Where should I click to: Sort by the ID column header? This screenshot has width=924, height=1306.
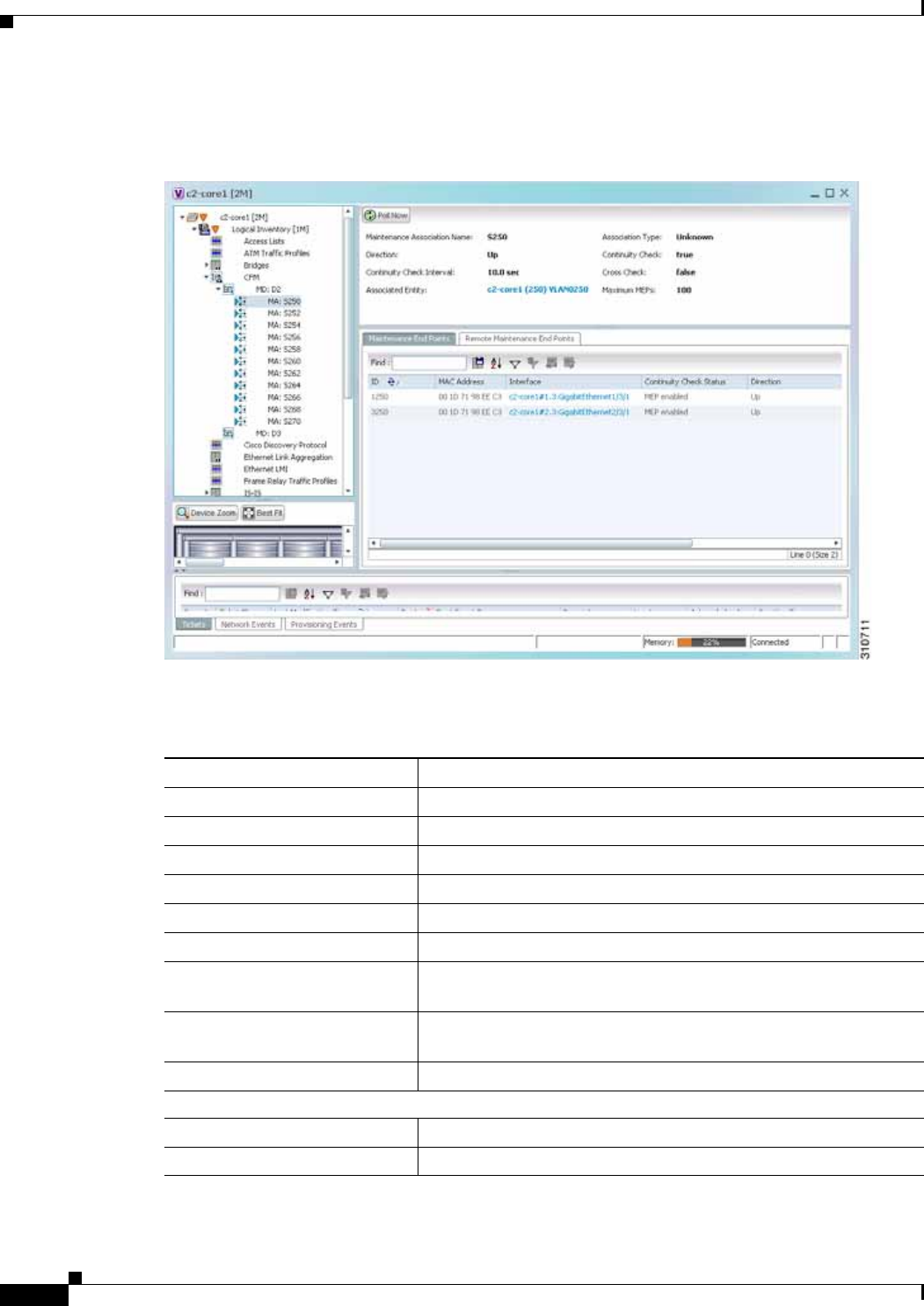[402, 382]
